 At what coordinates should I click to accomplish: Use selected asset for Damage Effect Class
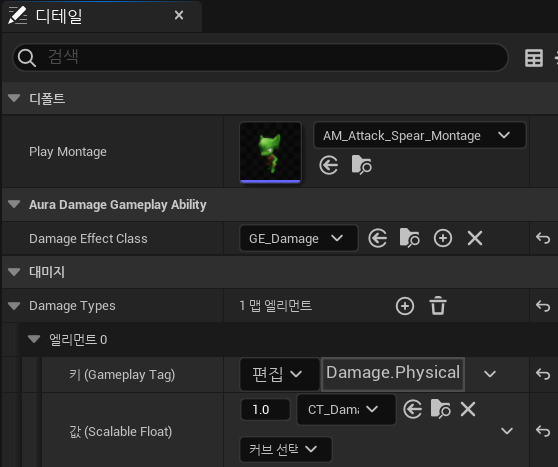pos(378,238)
